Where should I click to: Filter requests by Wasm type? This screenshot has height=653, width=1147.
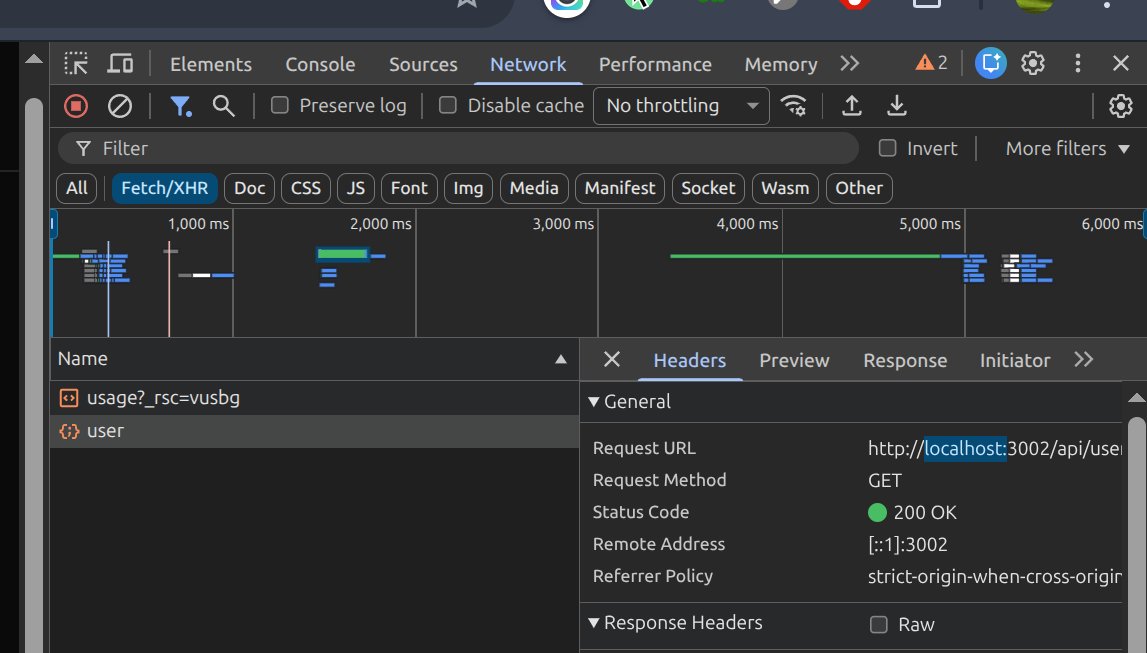click(x=785, y=188)
